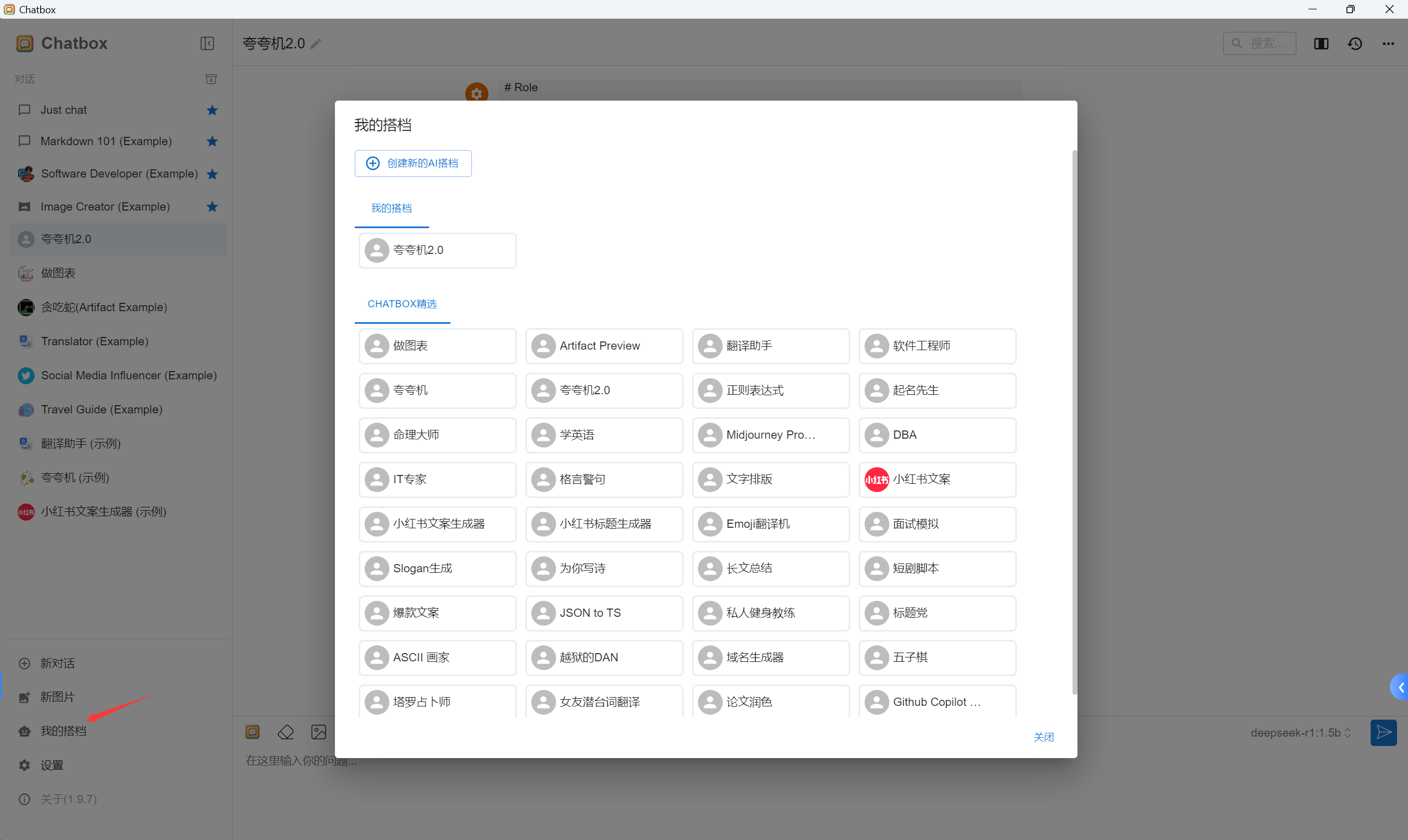This screenshot has width=1408, height=840.
Task: Open Social Media Influencer (Example) conversation
Action: [x=118, y=375]
